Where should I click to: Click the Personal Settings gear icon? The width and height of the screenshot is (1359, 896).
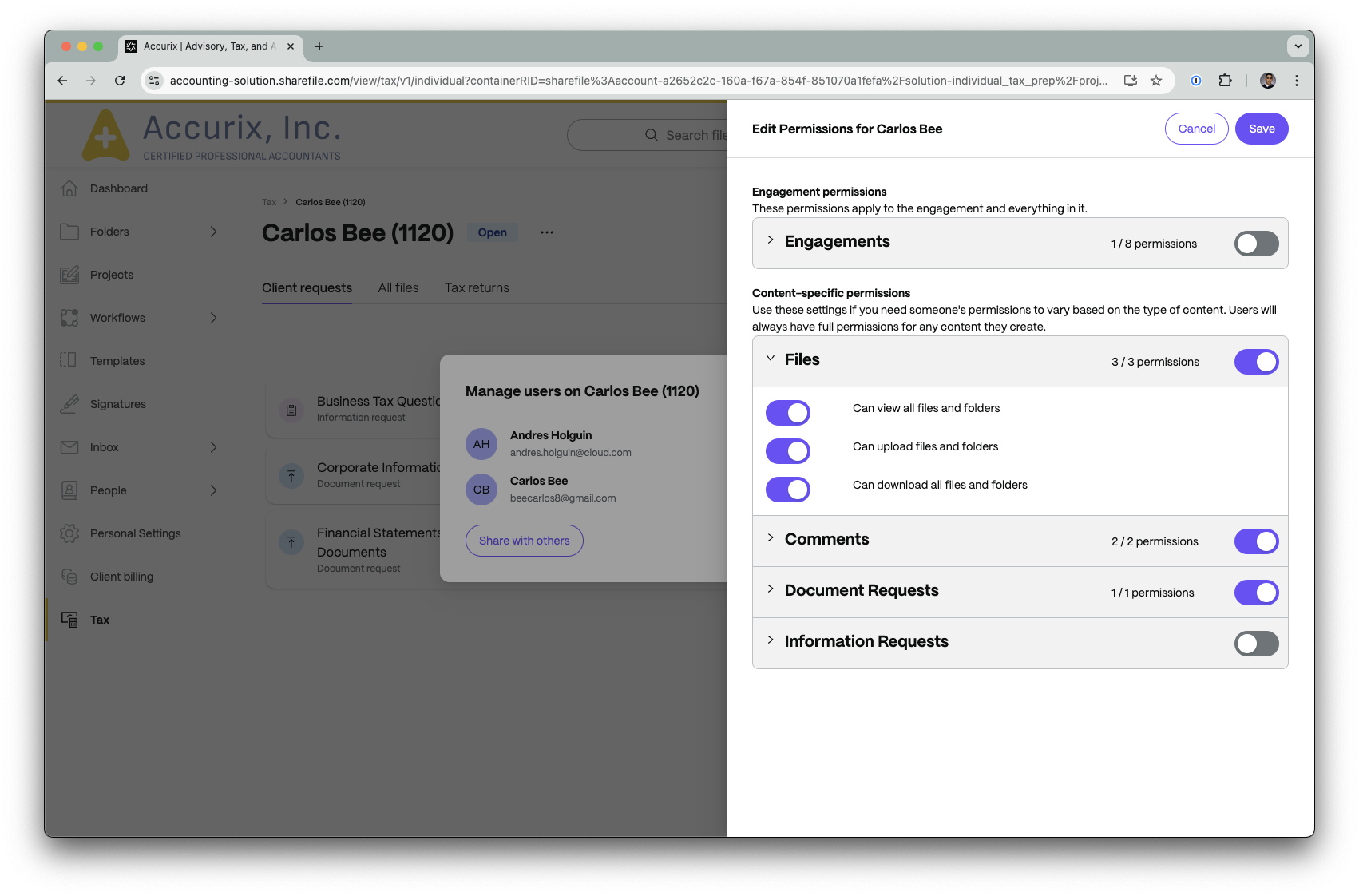pyautogui.click(x=69, y=533)
